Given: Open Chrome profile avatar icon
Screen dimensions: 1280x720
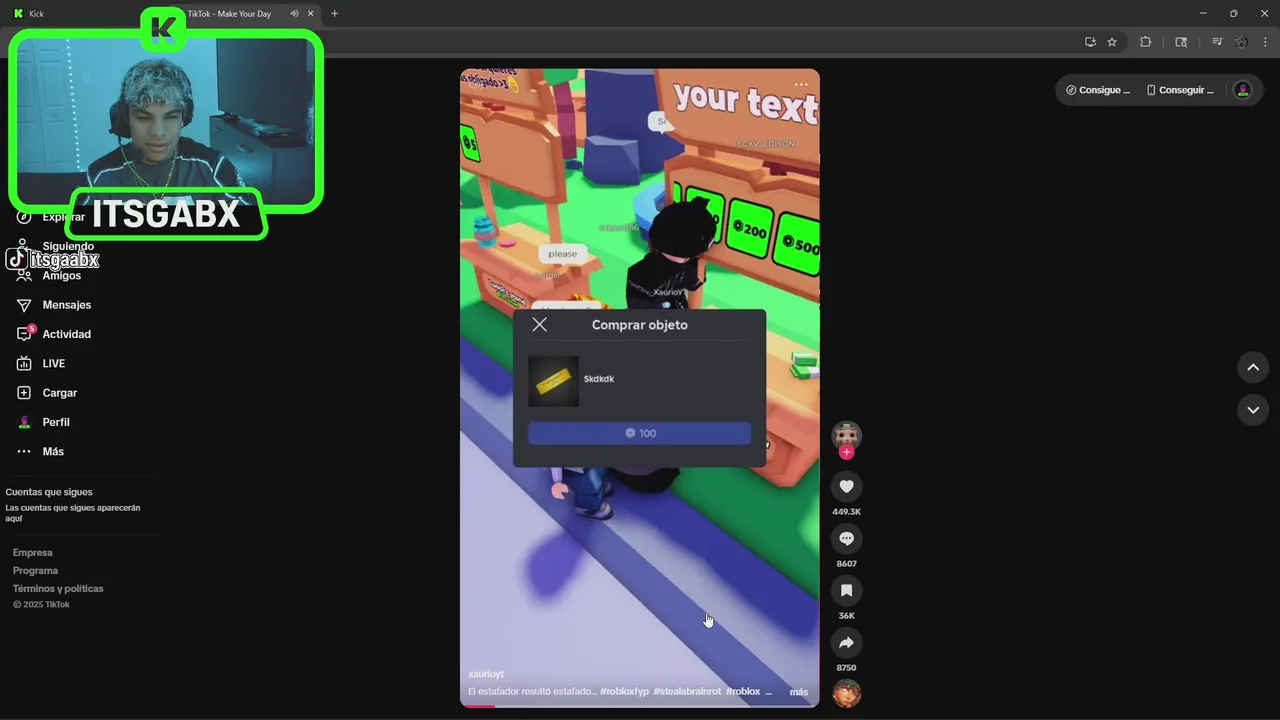Looking at the screenshot, I should pos(1242,42).
